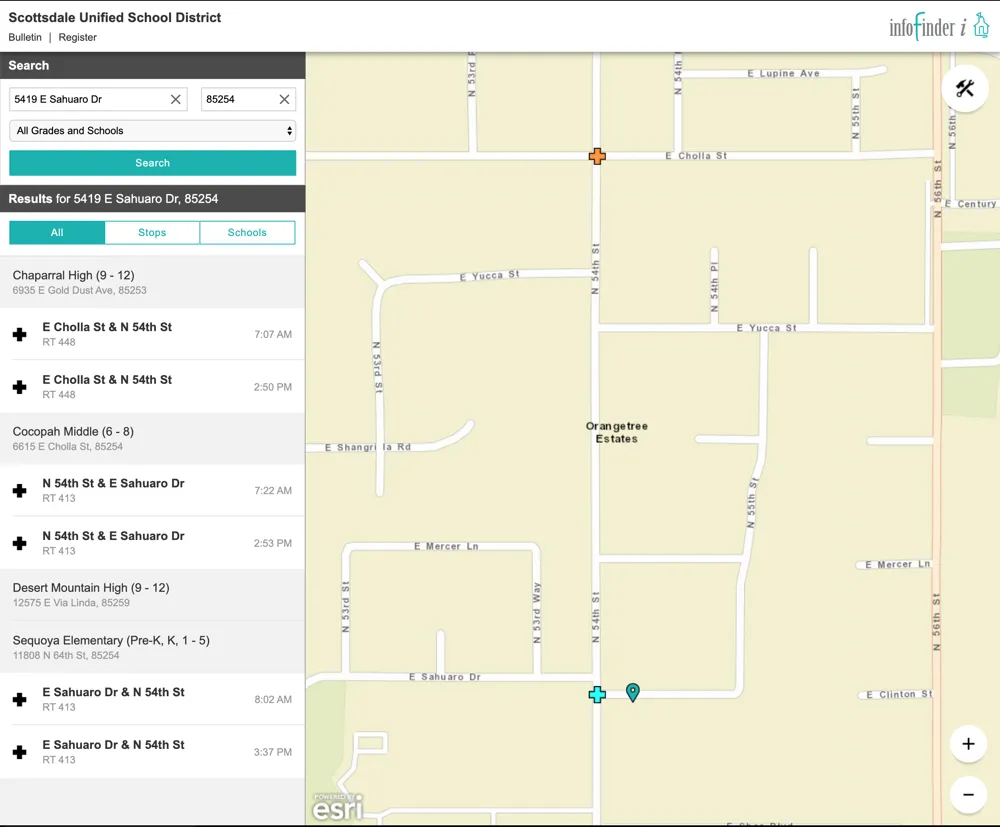This screenshot has width=1000, height=827.
Task: Select Chaparral High (9 - 12) school row
Action: [x=152, y=282]
